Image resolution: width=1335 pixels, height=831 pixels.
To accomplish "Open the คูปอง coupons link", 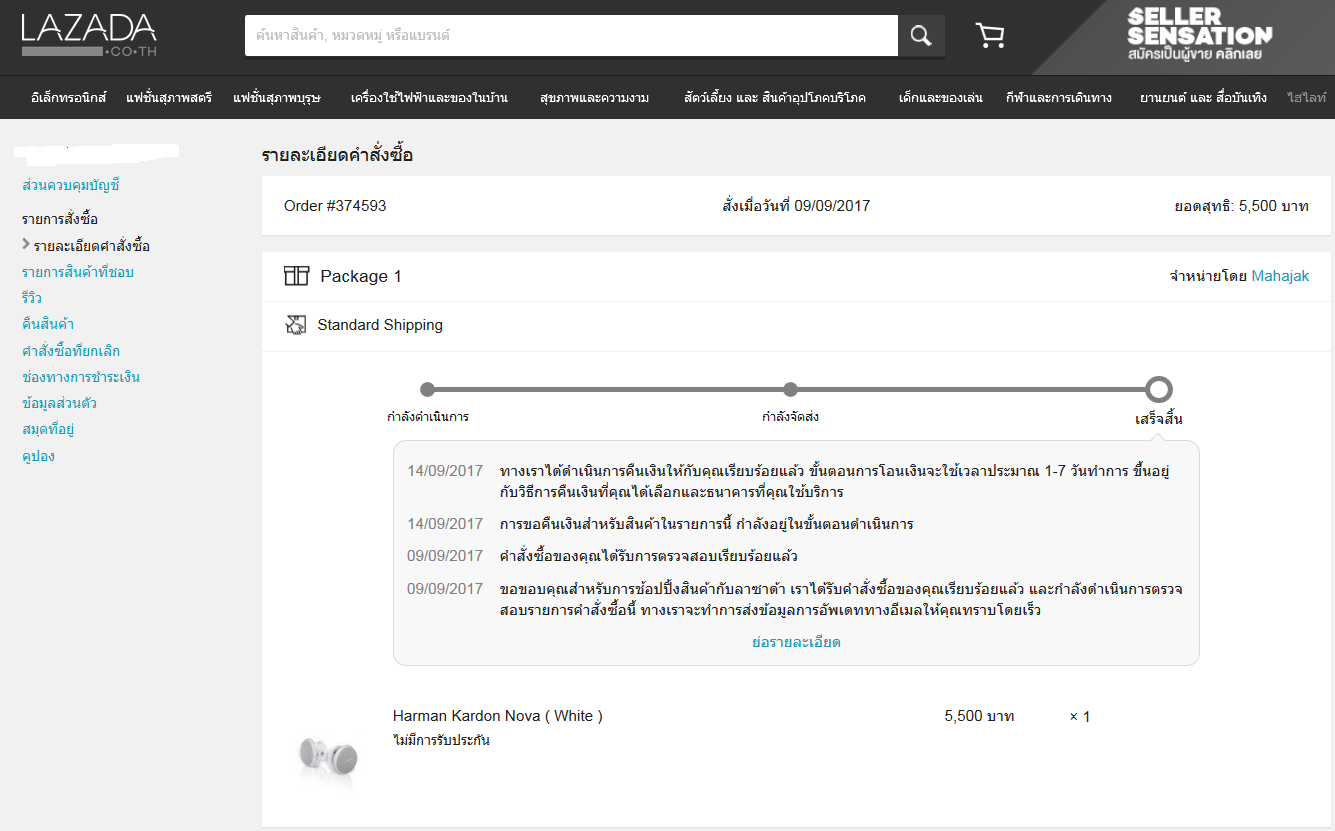I will pyautogui.click(x=38, y=456).
